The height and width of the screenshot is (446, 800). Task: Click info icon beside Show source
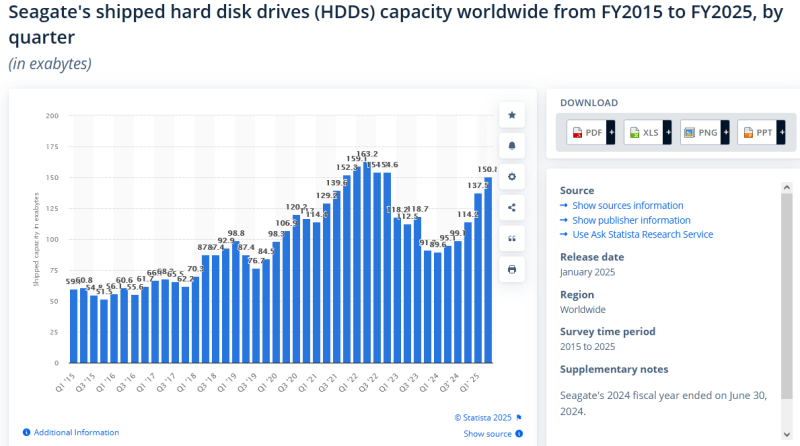coord(519,434)
